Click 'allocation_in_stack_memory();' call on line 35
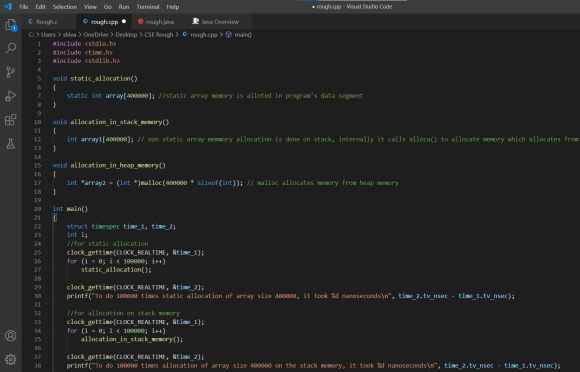580x372 pixels. 132,339
